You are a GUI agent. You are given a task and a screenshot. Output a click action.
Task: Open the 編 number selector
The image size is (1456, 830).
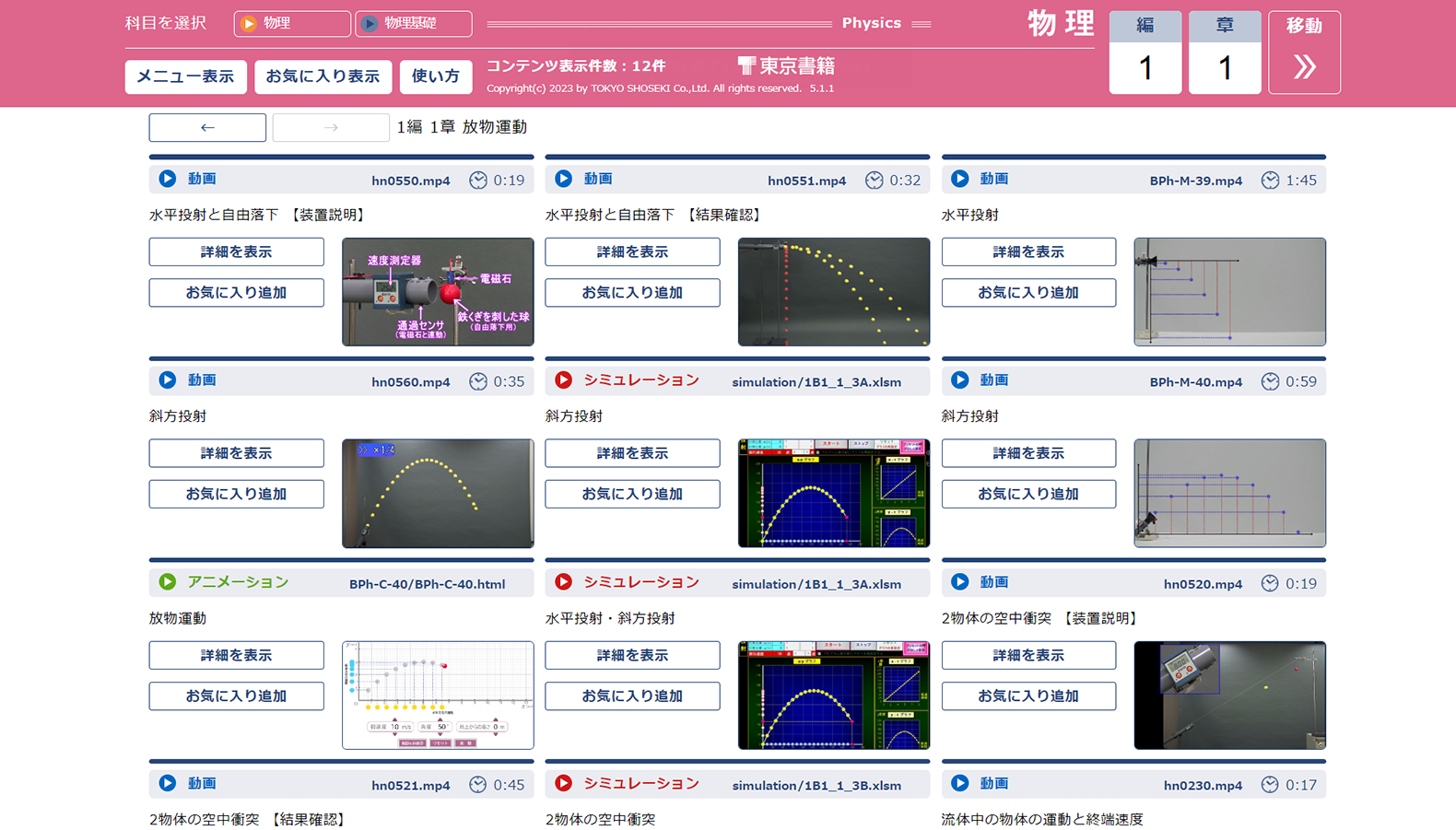click(1145, 53)
